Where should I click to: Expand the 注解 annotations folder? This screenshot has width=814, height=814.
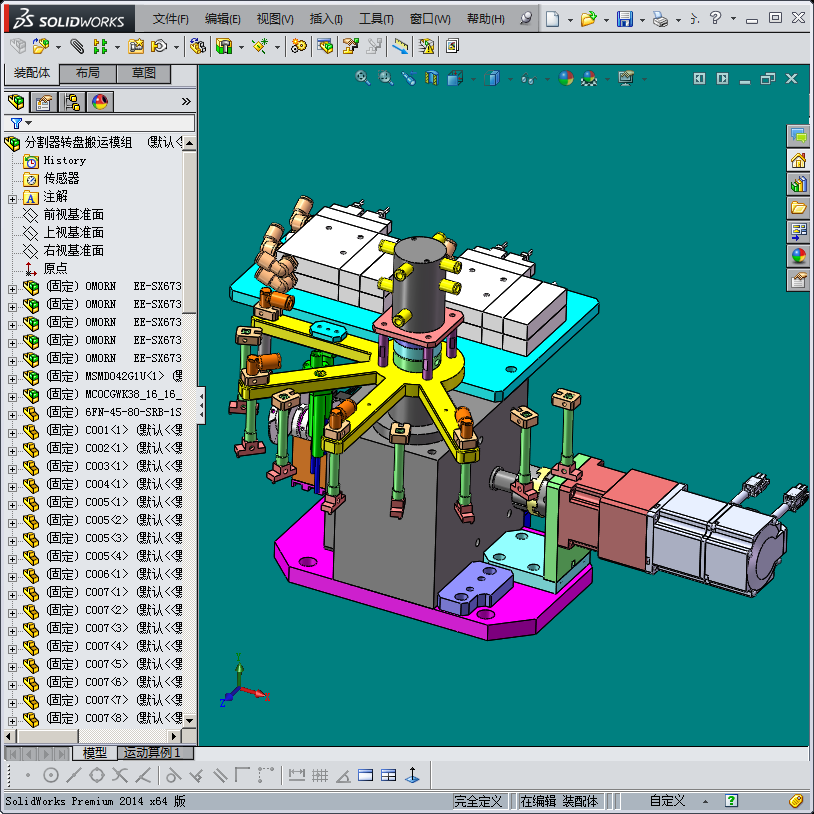coord(12,197)
